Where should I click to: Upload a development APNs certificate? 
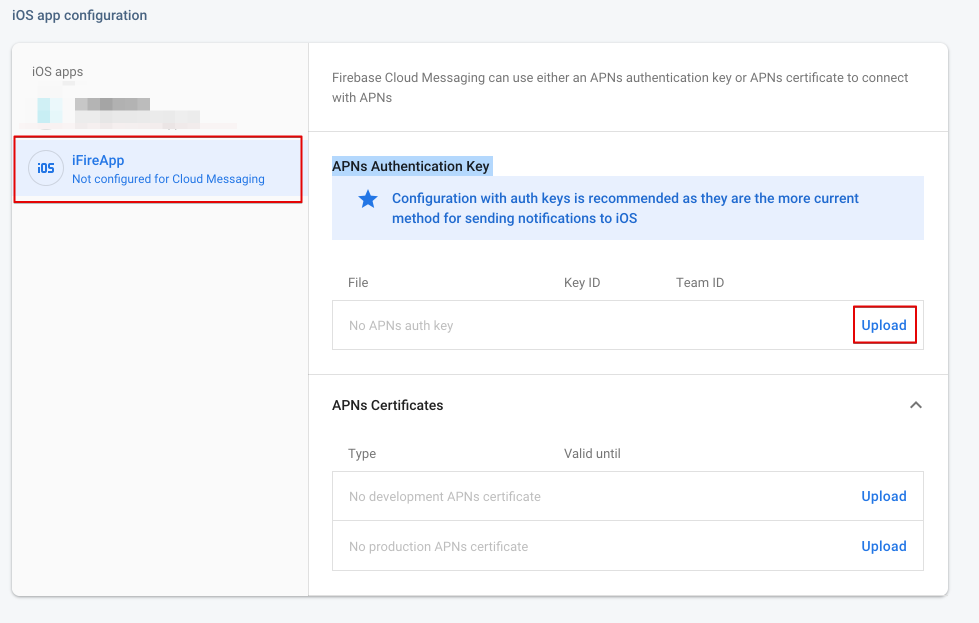[x=884, y=496]
